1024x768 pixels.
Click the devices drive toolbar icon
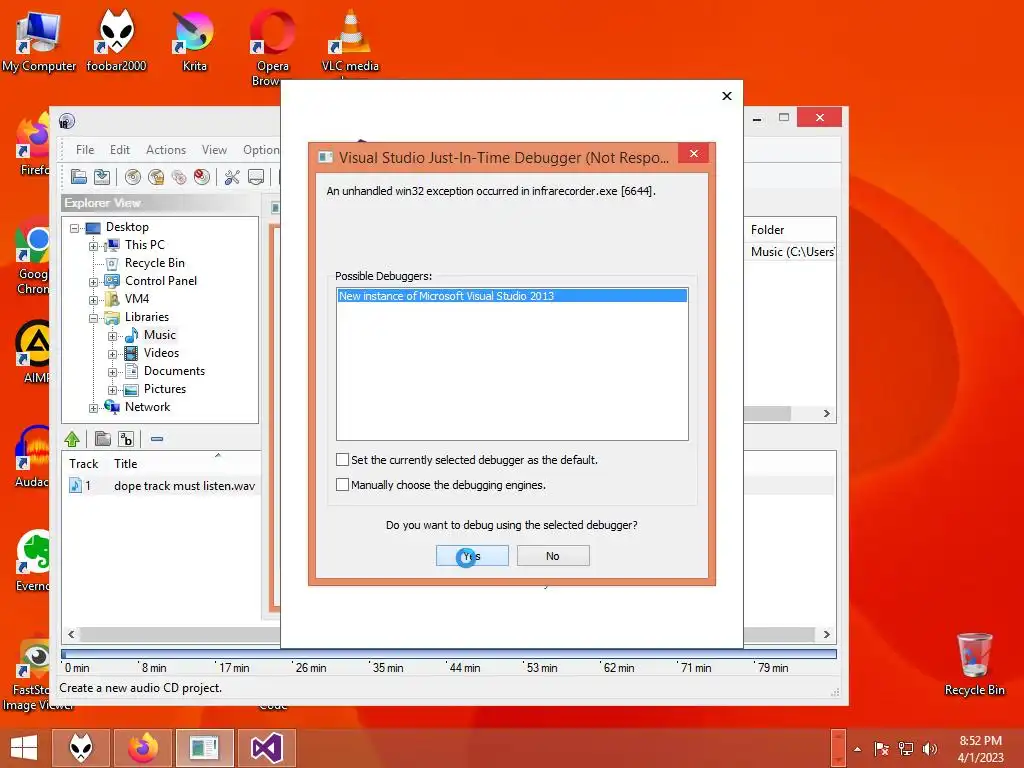pyautogui.click(x=256, y=177)
